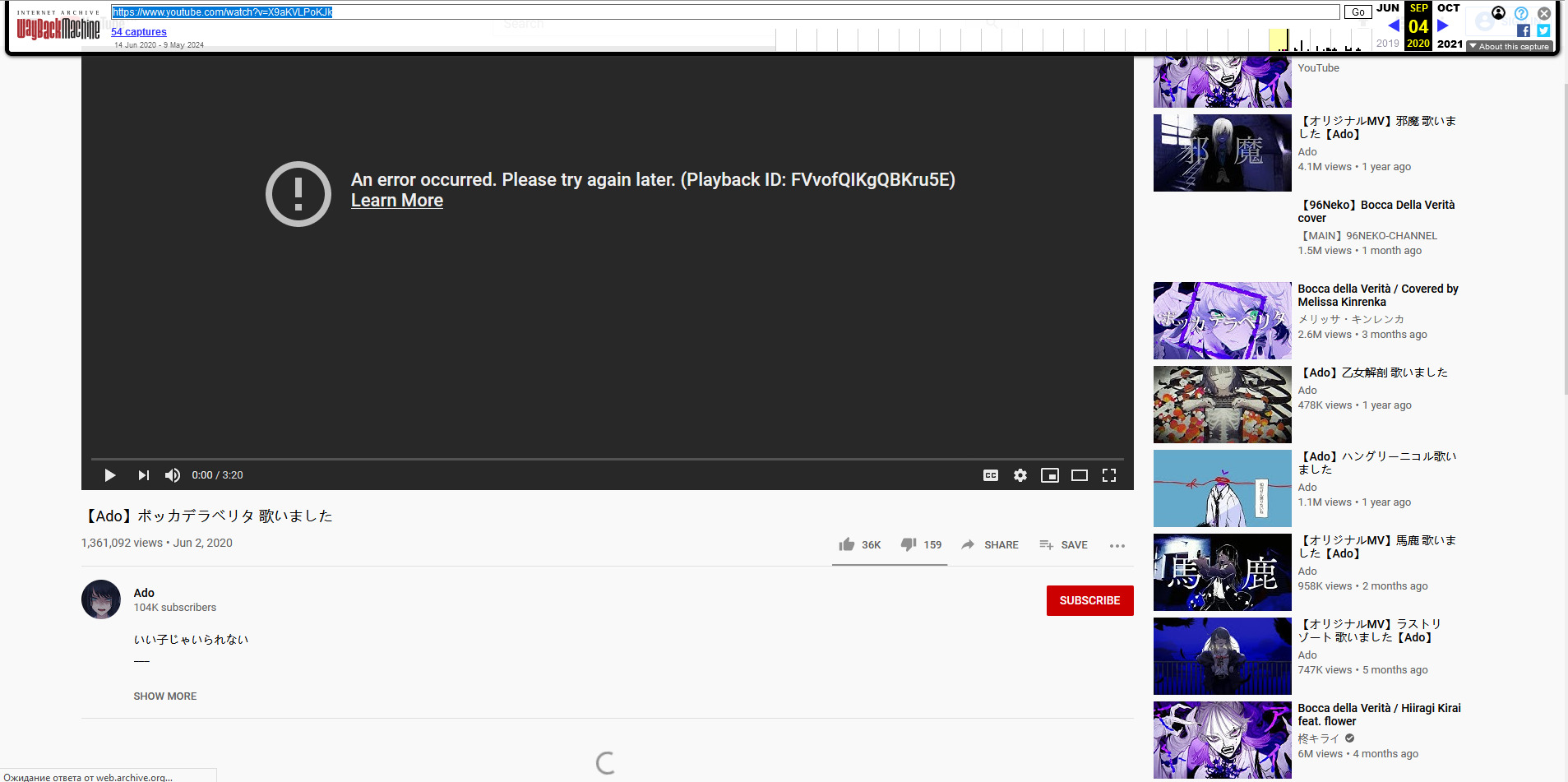Enable miniplayer mode
This screenshot has width=1568, height=782.
click(1050, 475)
